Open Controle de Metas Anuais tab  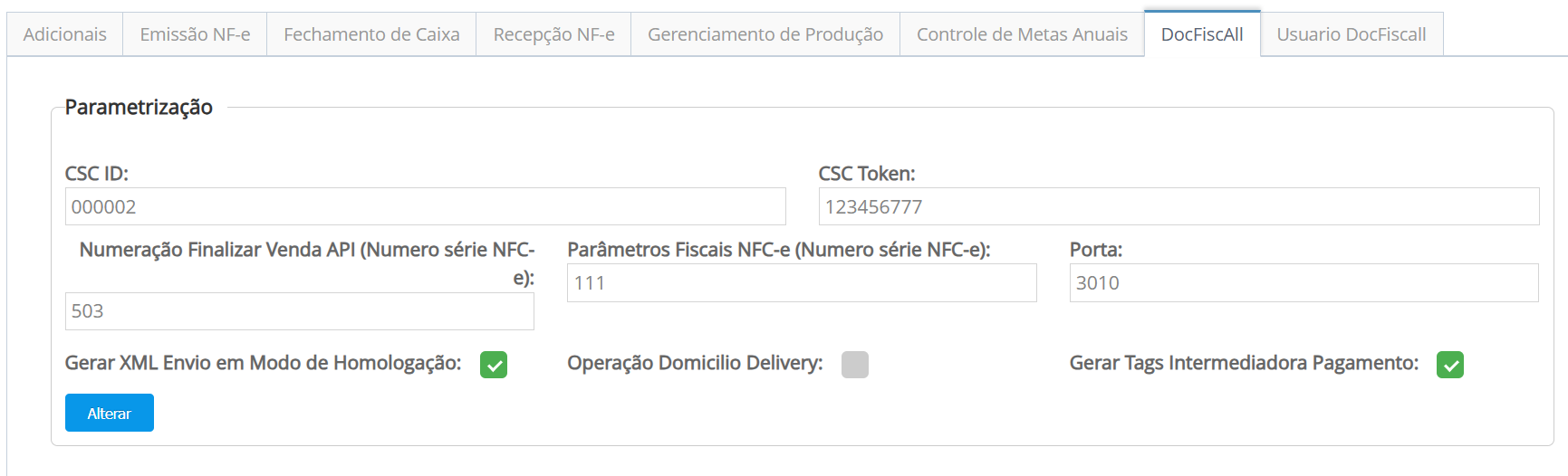coord(1022,34)
